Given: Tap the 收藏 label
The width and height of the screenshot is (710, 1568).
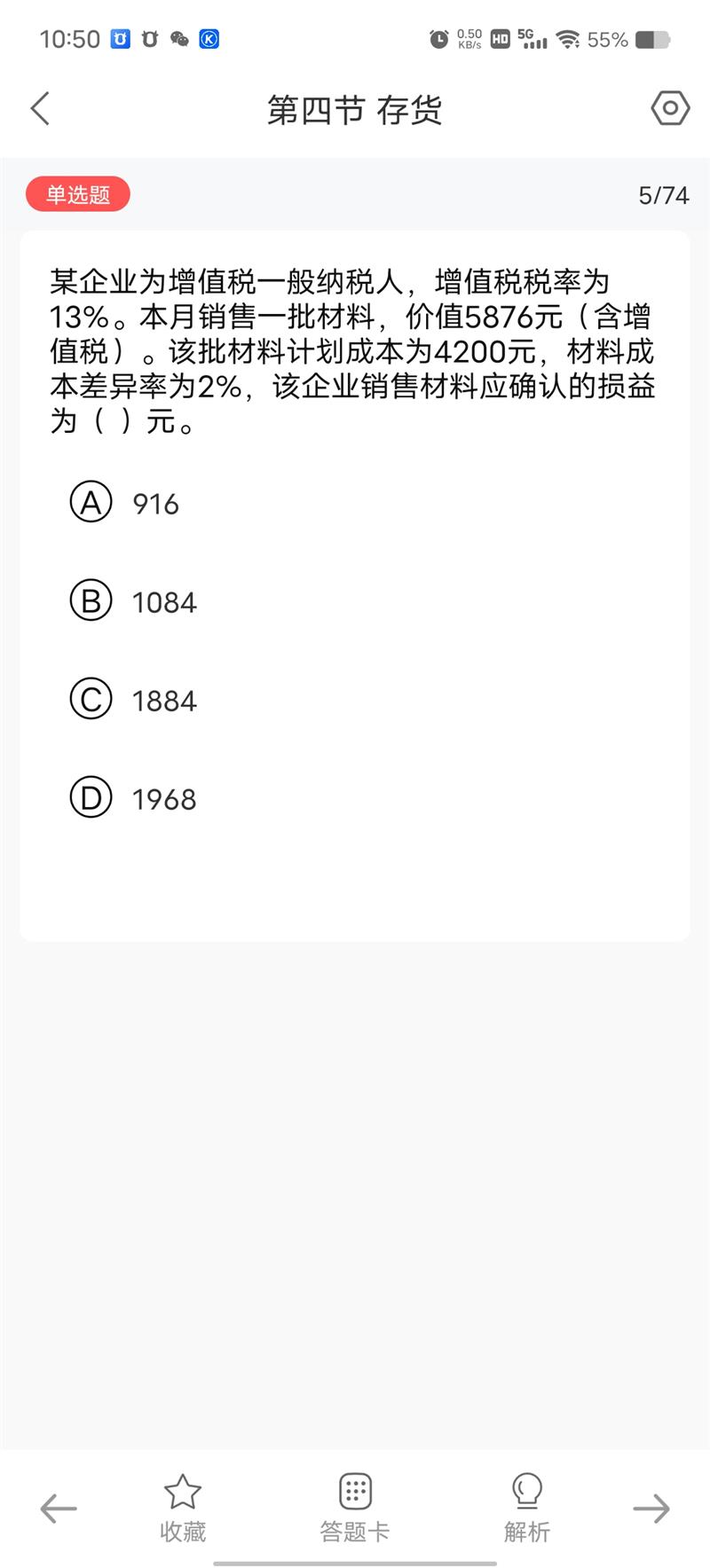Looking at the screenshot, I should 183,1532.
